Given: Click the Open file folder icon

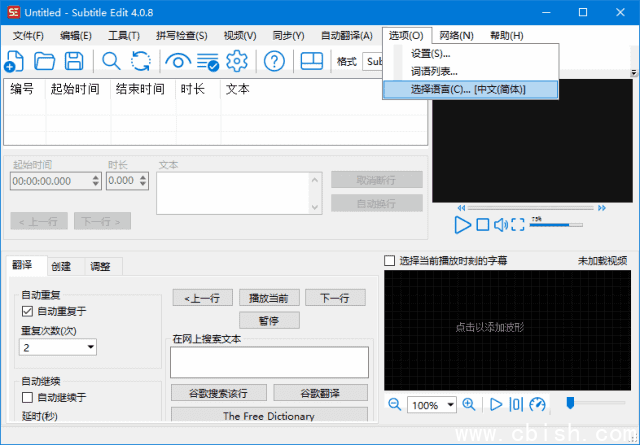Looking at the screenshot, I should (45, 61).
